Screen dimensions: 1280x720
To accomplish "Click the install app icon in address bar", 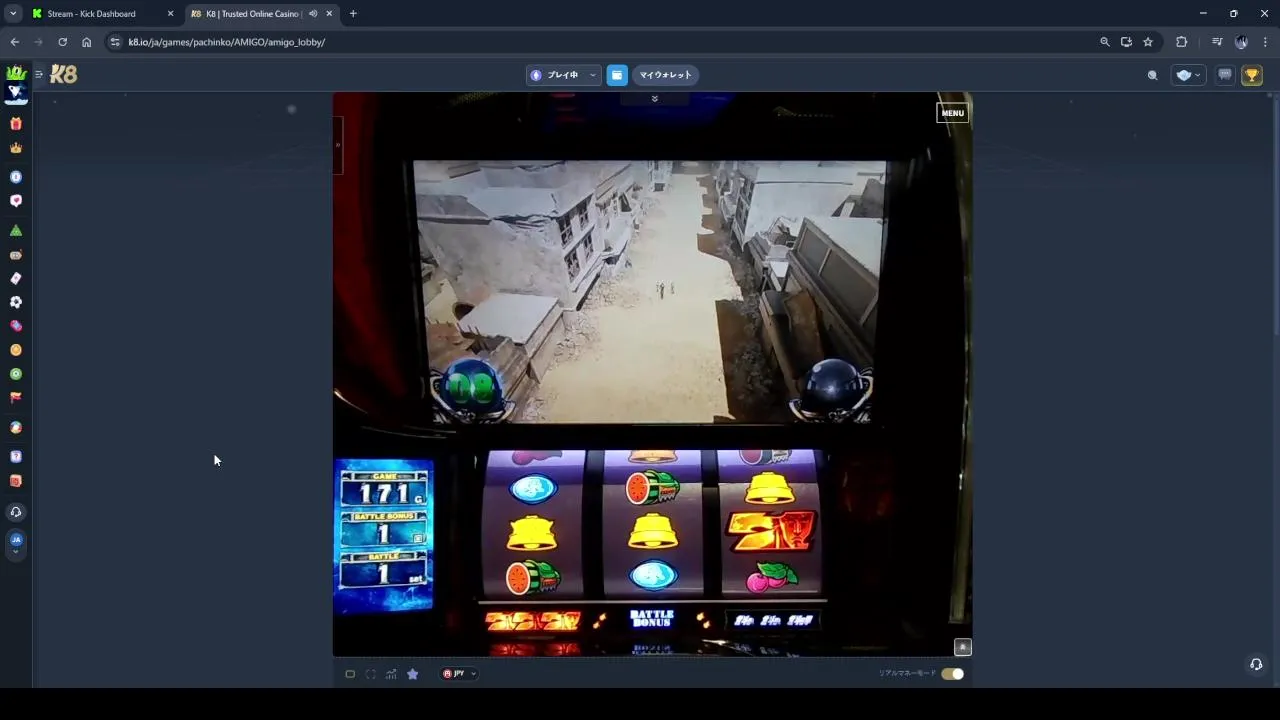I will 1126,42.
